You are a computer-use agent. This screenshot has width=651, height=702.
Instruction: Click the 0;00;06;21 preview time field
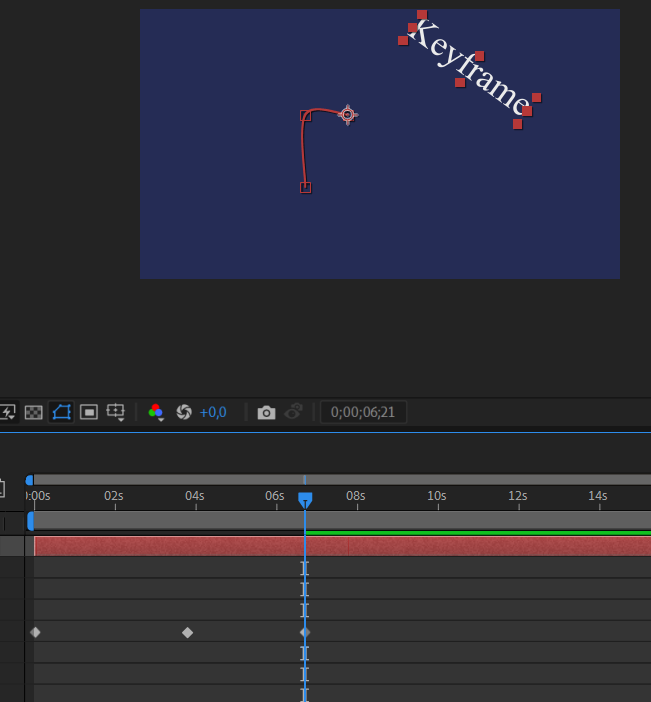363,412
